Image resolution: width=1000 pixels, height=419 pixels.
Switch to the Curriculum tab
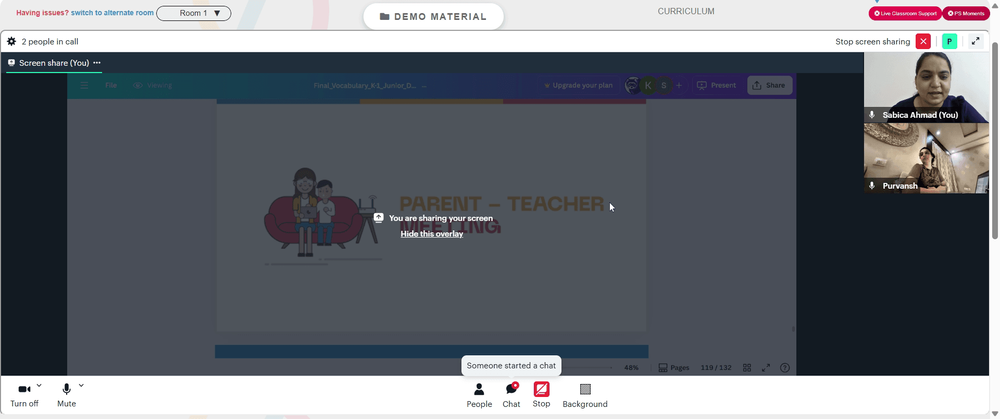coord(686,11)
